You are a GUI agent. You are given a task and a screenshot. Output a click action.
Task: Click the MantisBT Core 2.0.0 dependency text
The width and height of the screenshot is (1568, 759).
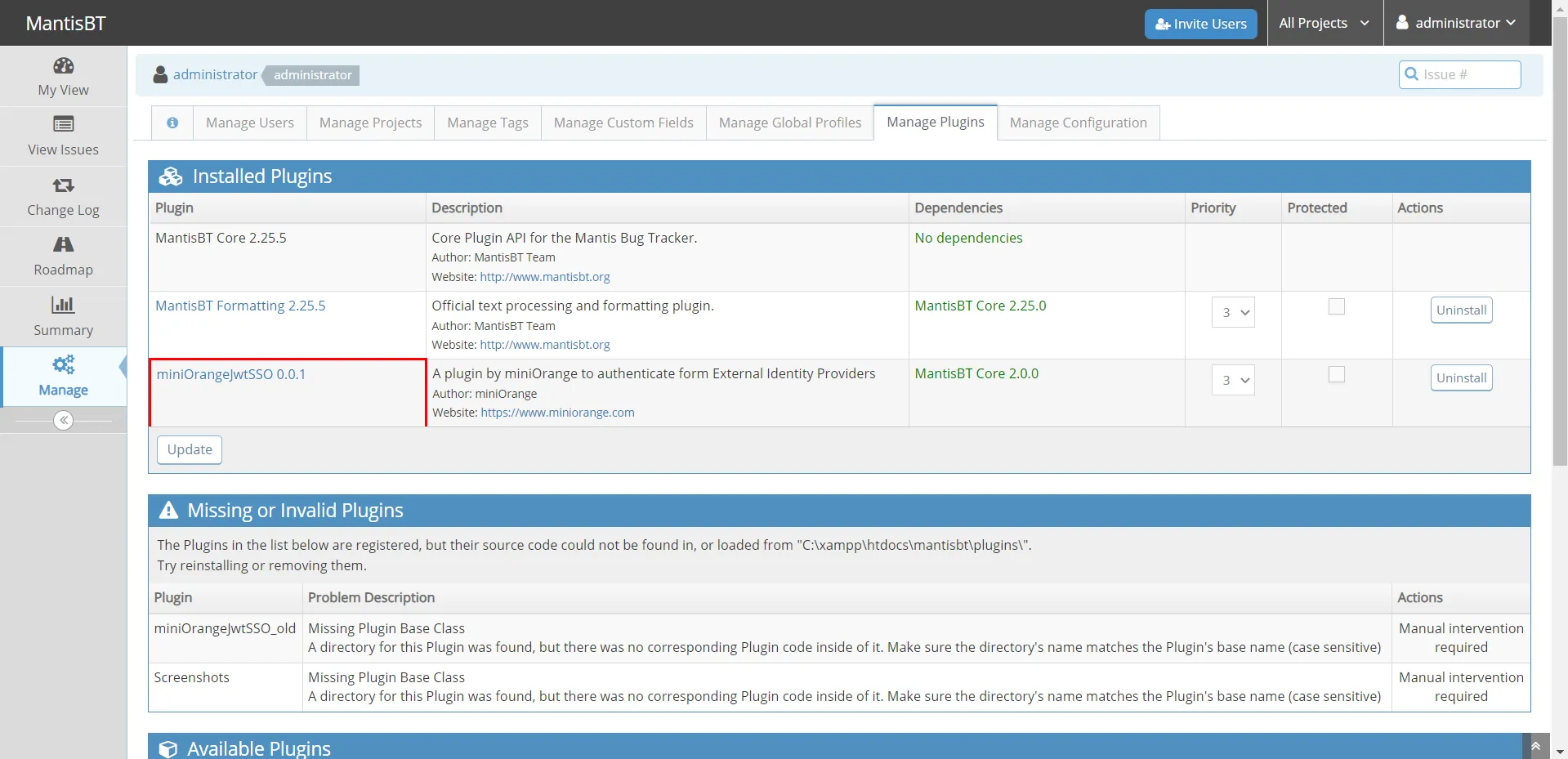976,373
